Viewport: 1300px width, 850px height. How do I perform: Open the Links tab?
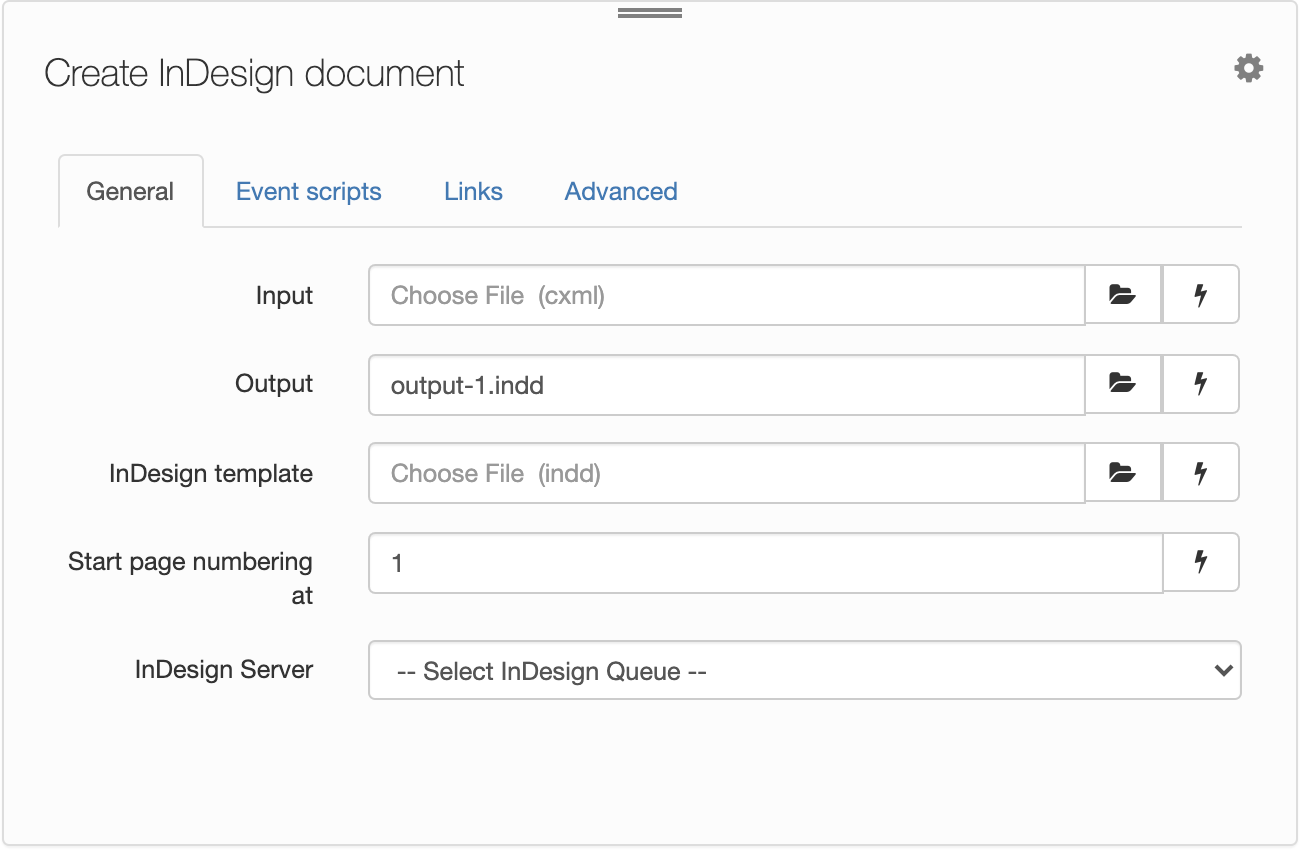(473, 191)
